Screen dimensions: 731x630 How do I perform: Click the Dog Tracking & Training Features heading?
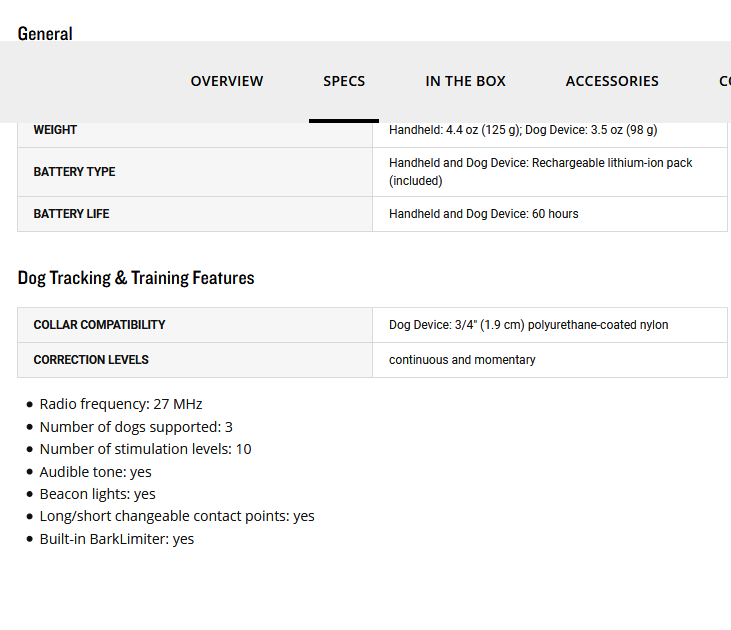pos(136,278)
